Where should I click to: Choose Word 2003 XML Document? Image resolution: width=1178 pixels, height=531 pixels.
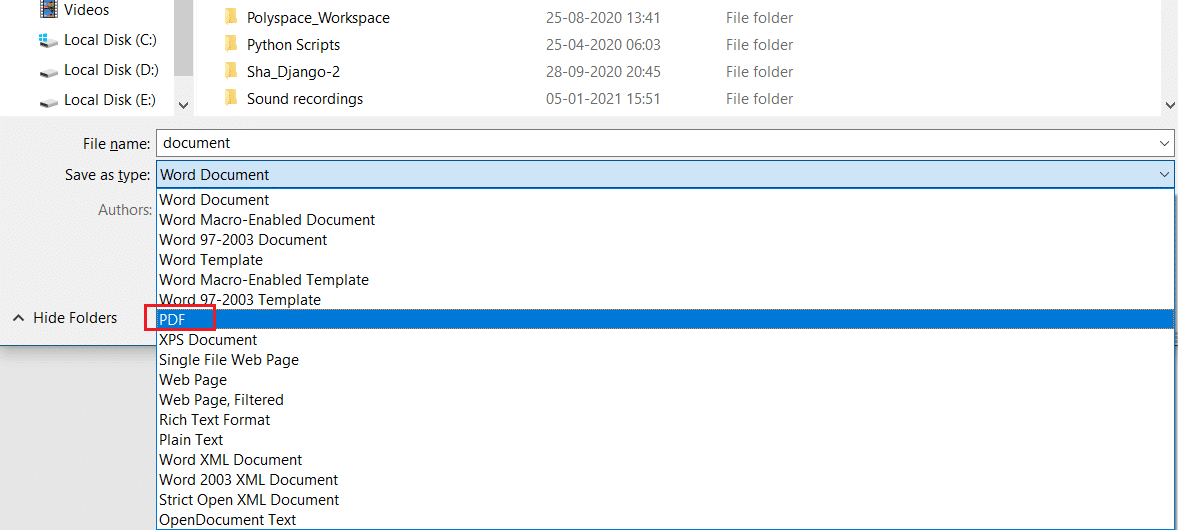tap(665, 479)
